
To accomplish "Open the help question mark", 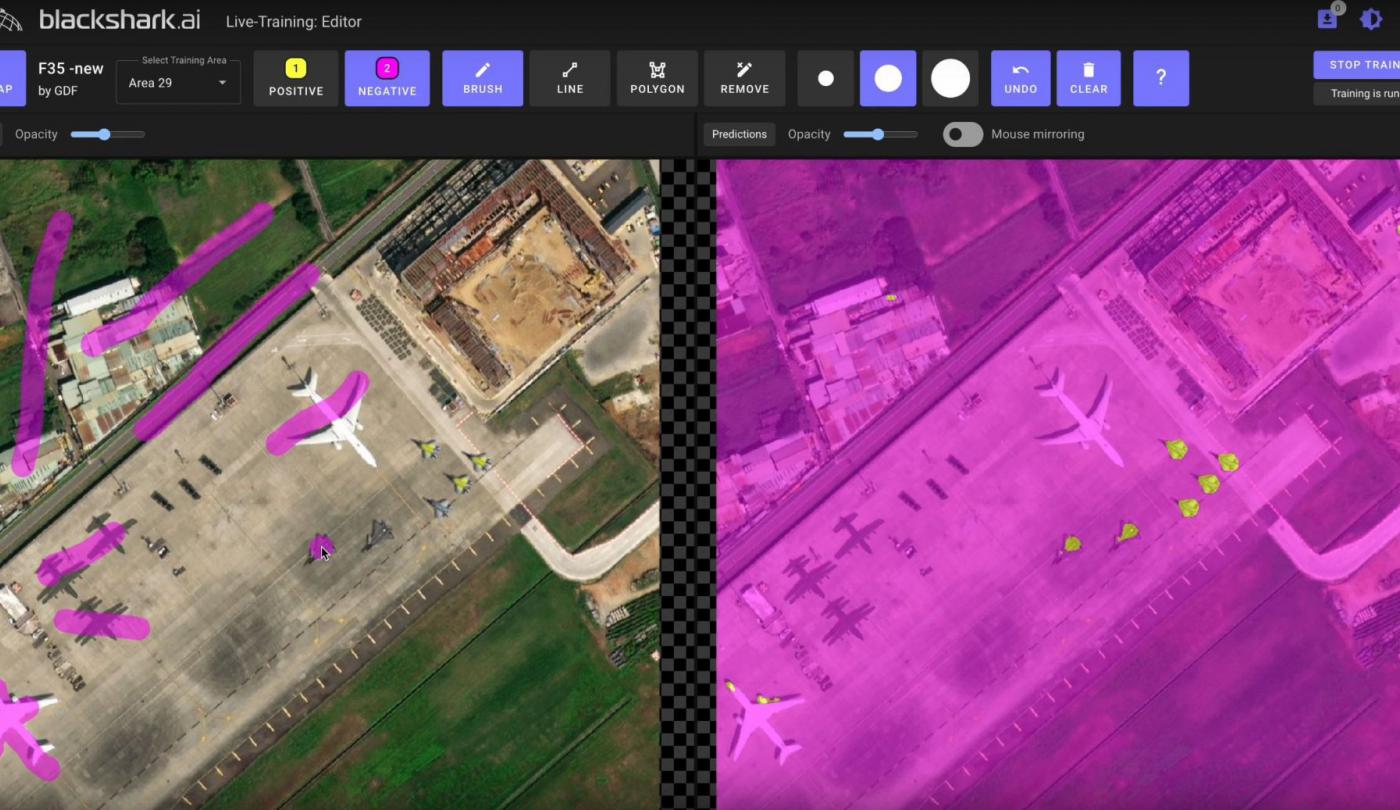I will [x=1161, y=78].
